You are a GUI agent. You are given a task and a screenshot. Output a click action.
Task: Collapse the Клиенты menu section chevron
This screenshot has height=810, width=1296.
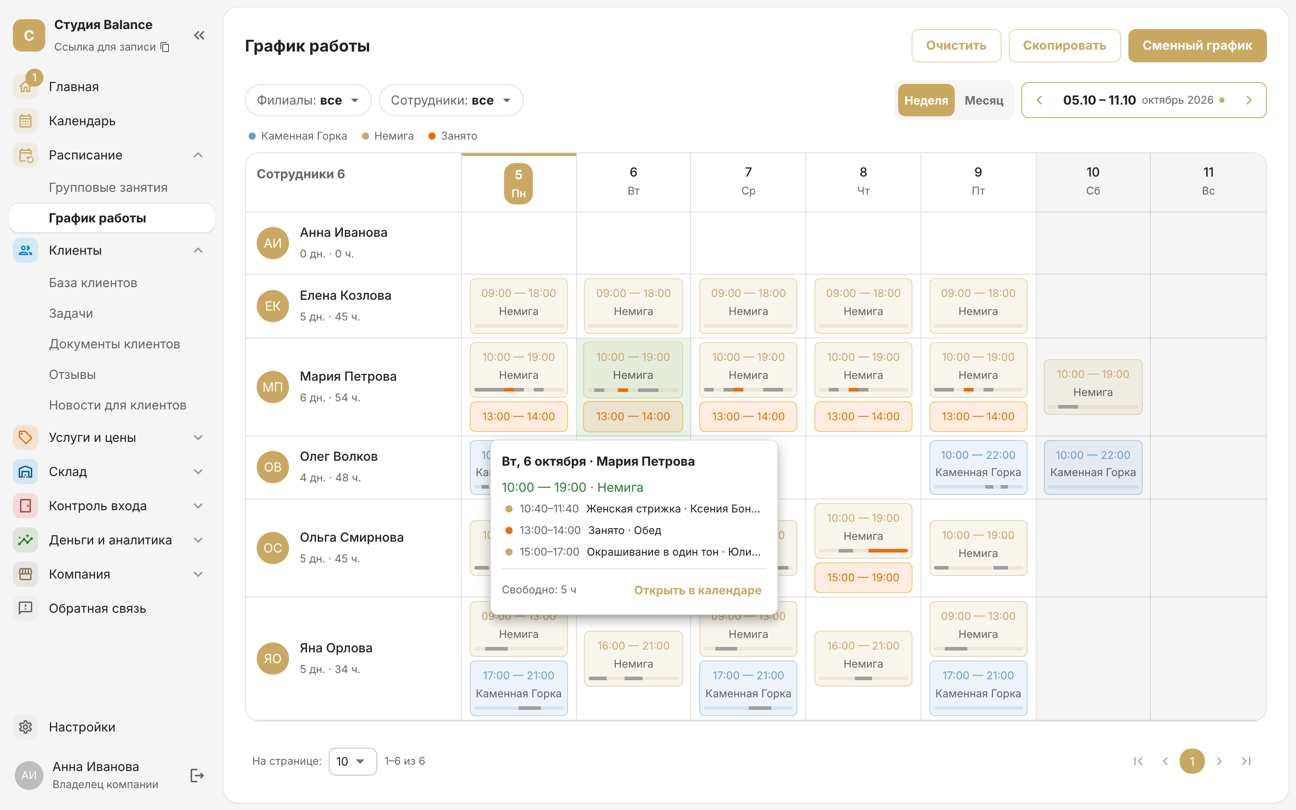click(x=198, y=250)
